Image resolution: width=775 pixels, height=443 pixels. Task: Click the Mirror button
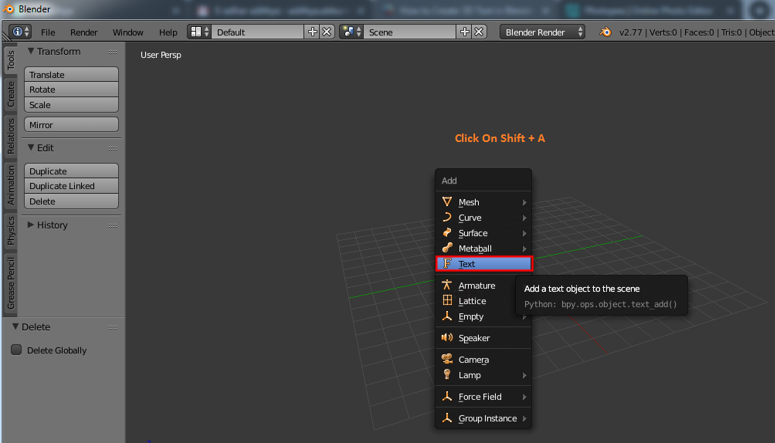[x=71, y=125]
